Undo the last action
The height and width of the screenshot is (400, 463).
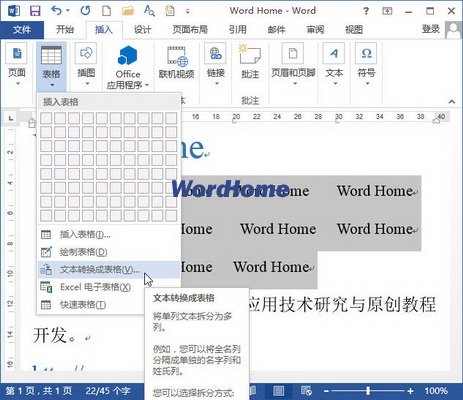(56, 11)
